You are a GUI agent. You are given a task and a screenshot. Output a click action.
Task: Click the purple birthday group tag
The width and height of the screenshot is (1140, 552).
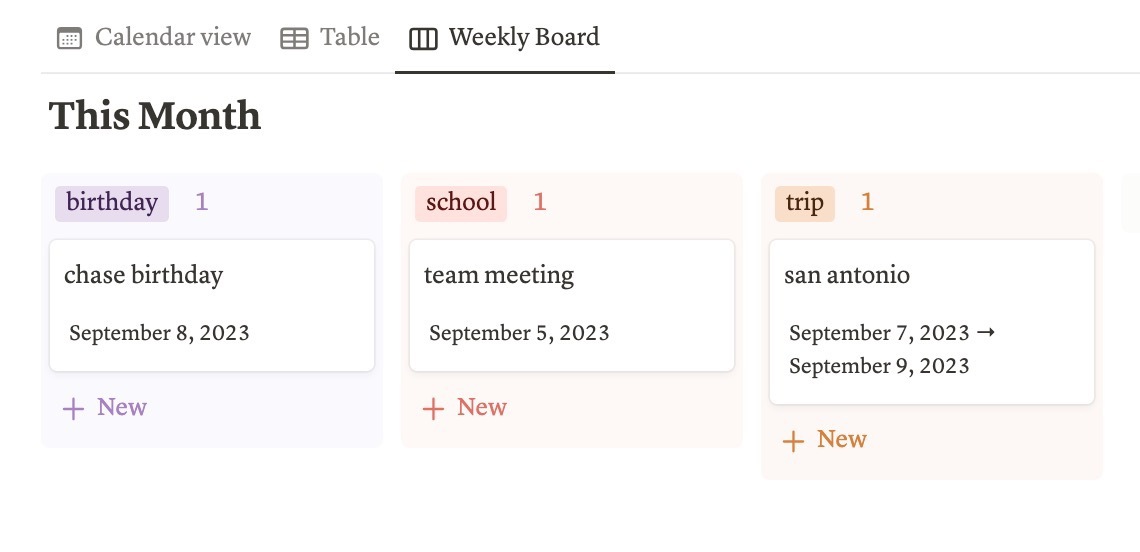tap(112, 203)
